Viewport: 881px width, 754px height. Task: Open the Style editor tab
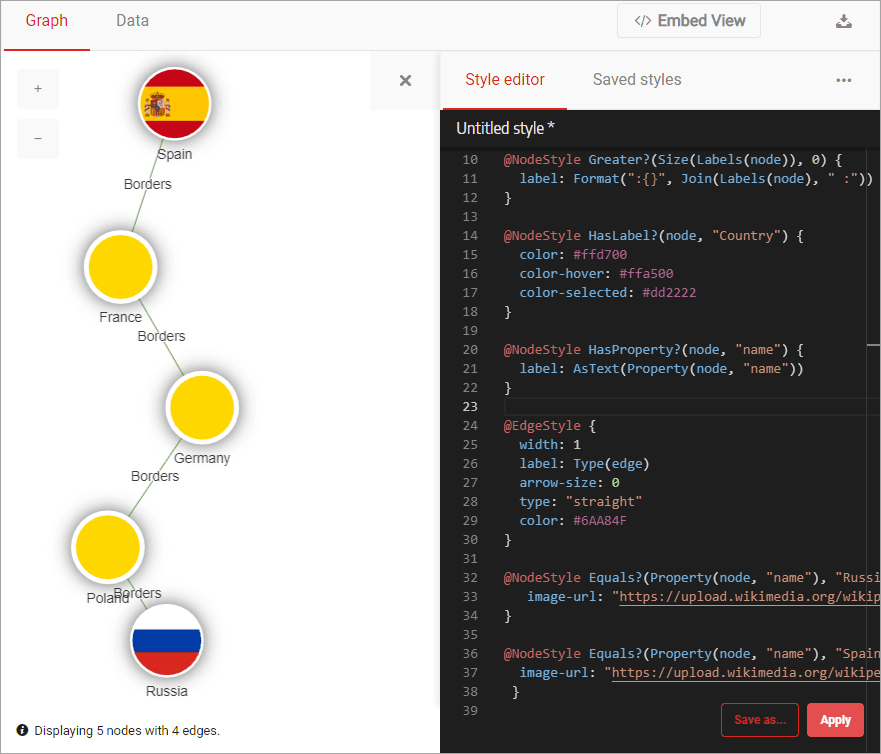click(x=505, y=80)
